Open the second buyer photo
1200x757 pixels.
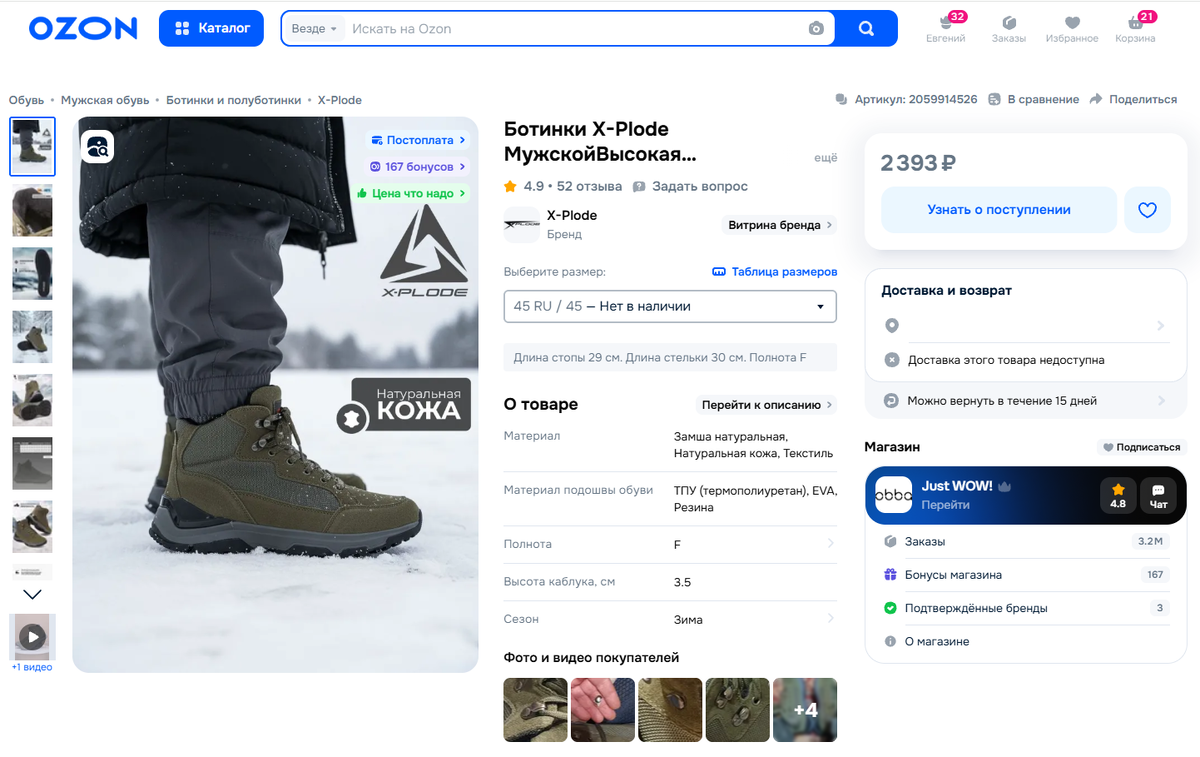(602, 710)
